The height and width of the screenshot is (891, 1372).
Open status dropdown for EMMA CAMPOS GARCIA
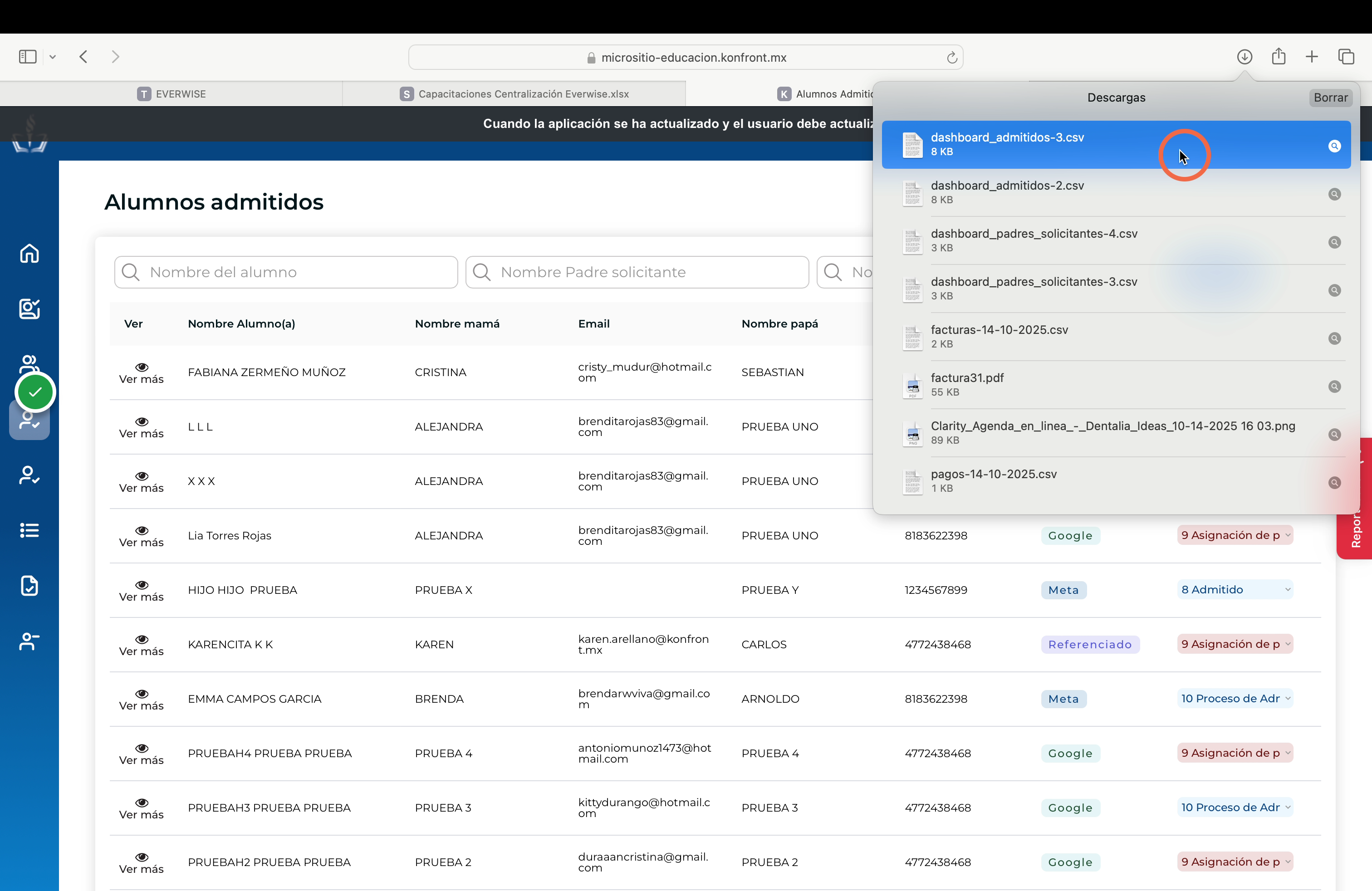click(1235, 699)
